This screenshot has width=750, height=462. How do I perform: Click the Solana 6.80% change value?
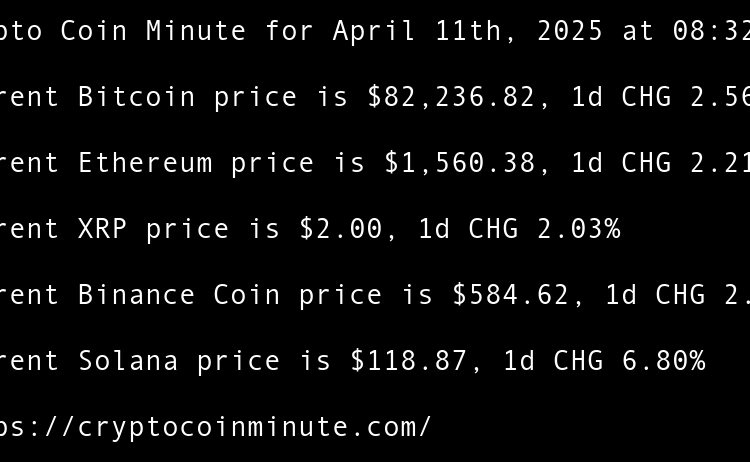click(664, 361)
